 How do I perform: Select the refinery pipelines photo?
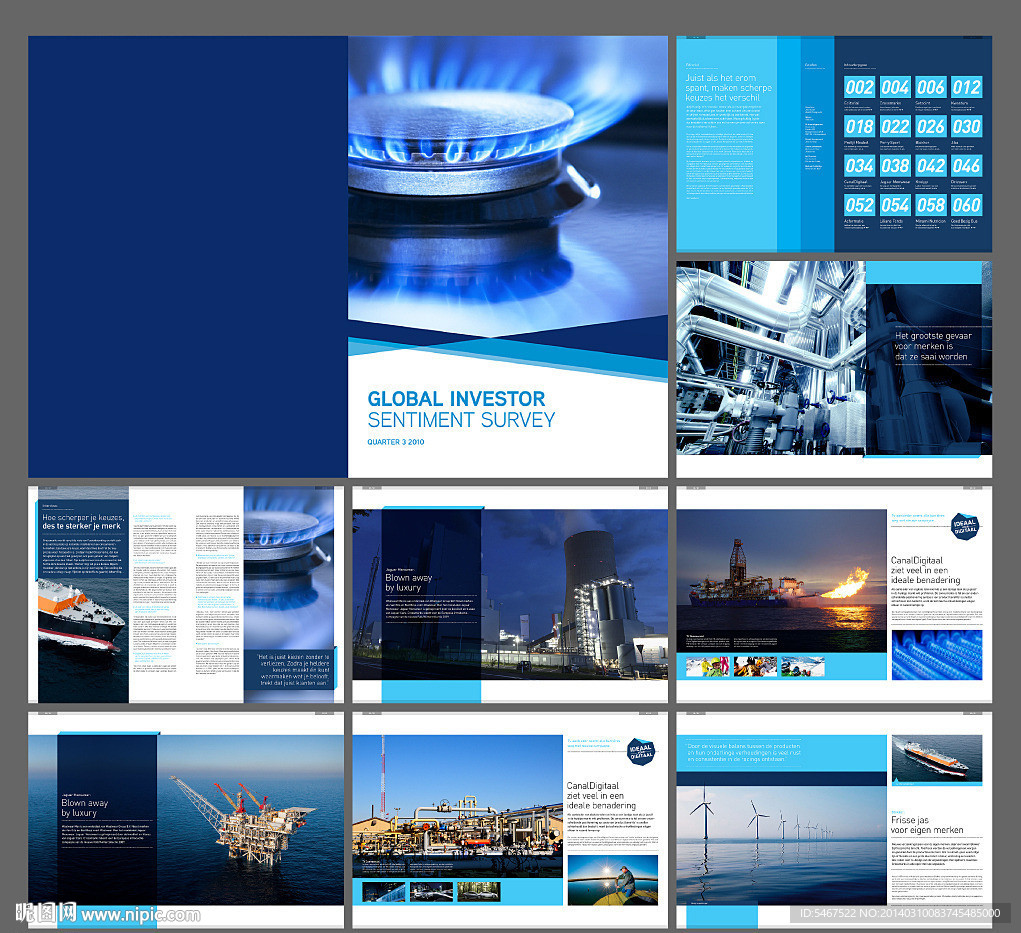457,806
